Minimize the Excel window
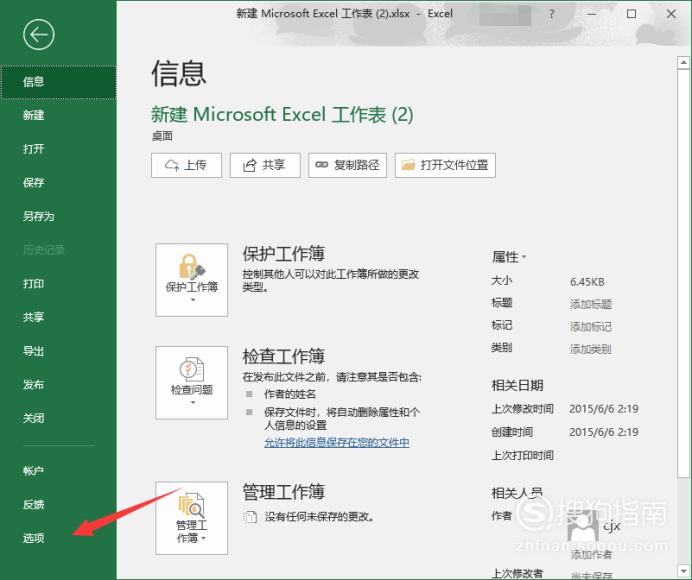The width and height of the screenshot is (692, 580). [x=592, y=14]
